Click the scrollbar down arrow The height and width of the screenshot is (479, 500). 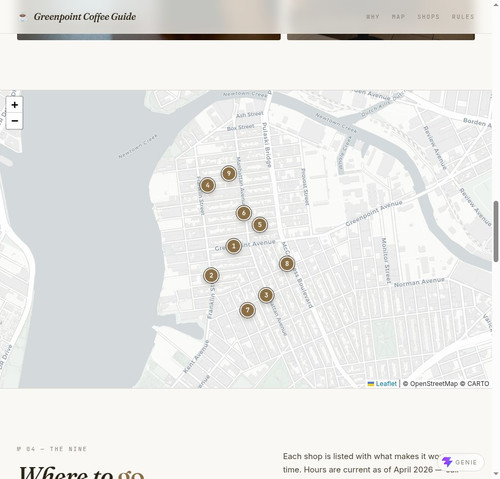coord(496,474)
